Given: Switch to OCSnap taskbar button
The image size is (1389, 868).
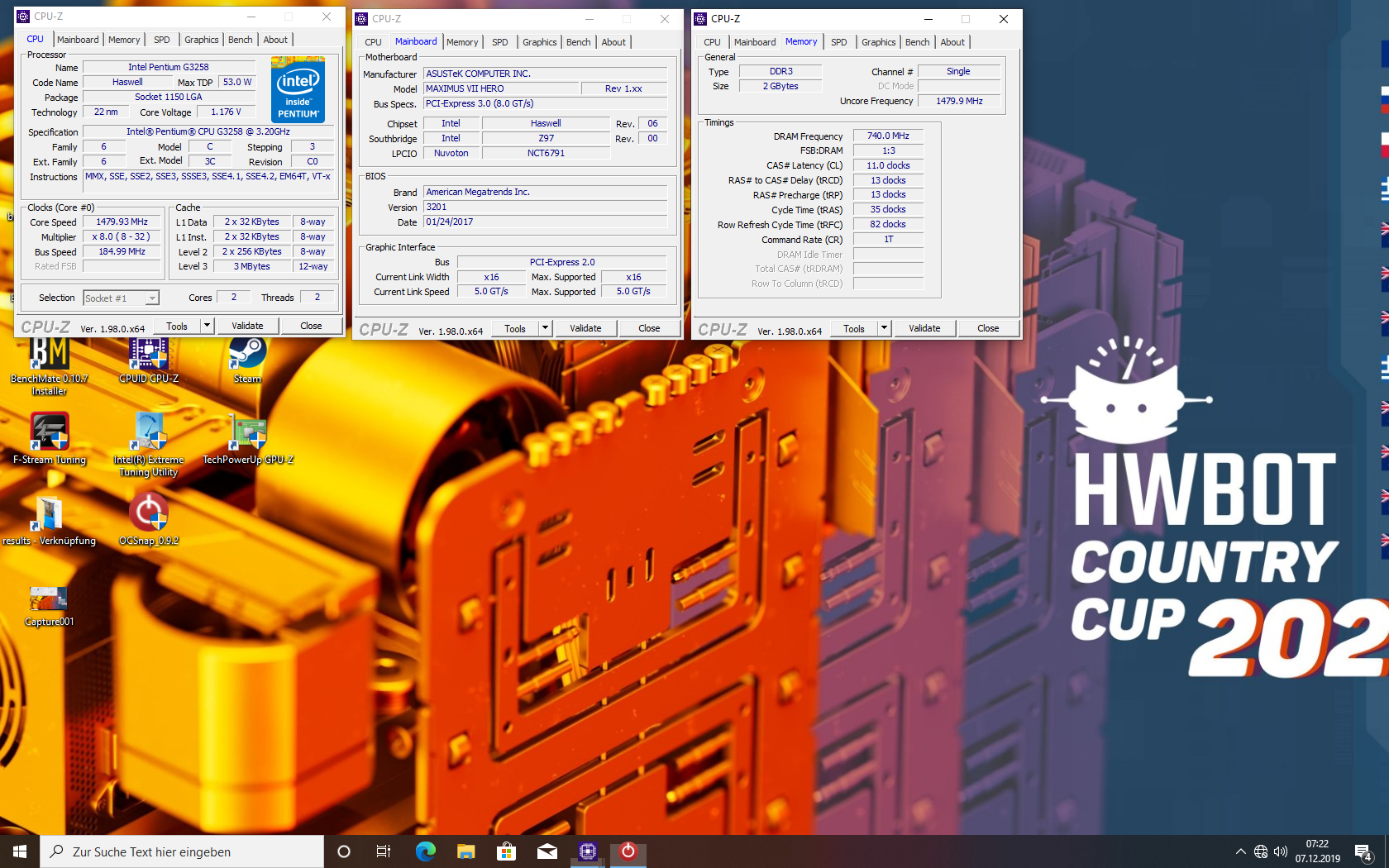Looking at the screenshot, I should tap(628, 851).
